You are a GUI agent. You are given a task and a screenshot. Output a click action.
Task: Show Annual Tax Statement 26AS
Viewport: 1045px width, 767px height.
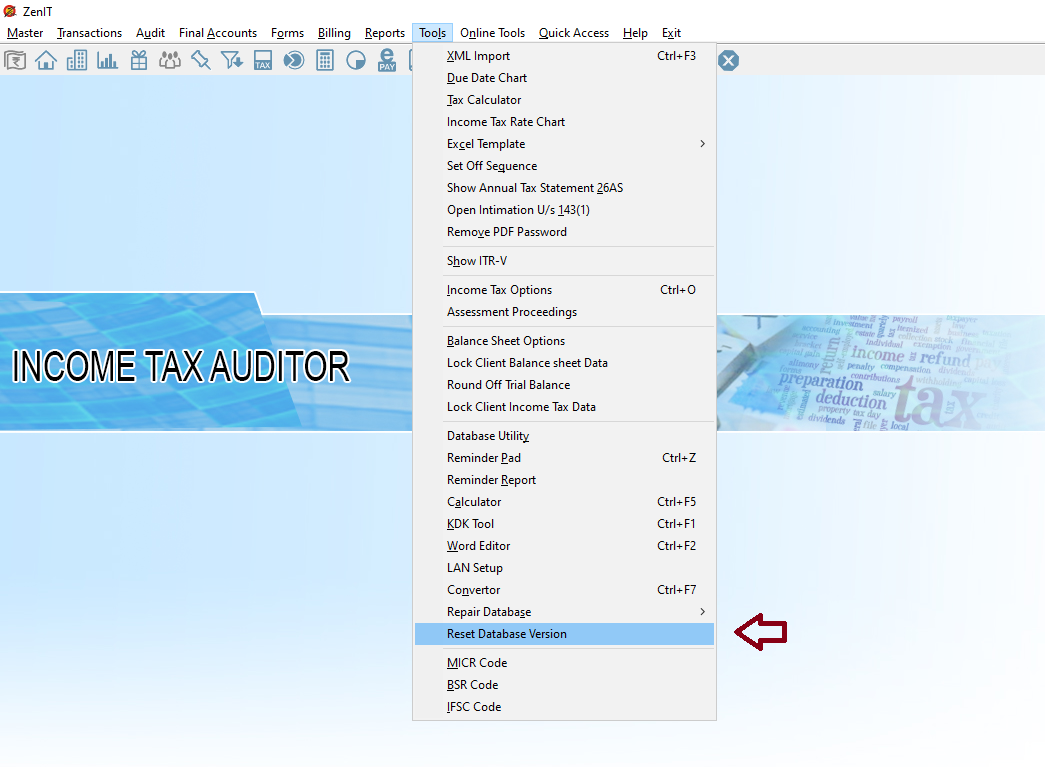click(x=564, y=188)
